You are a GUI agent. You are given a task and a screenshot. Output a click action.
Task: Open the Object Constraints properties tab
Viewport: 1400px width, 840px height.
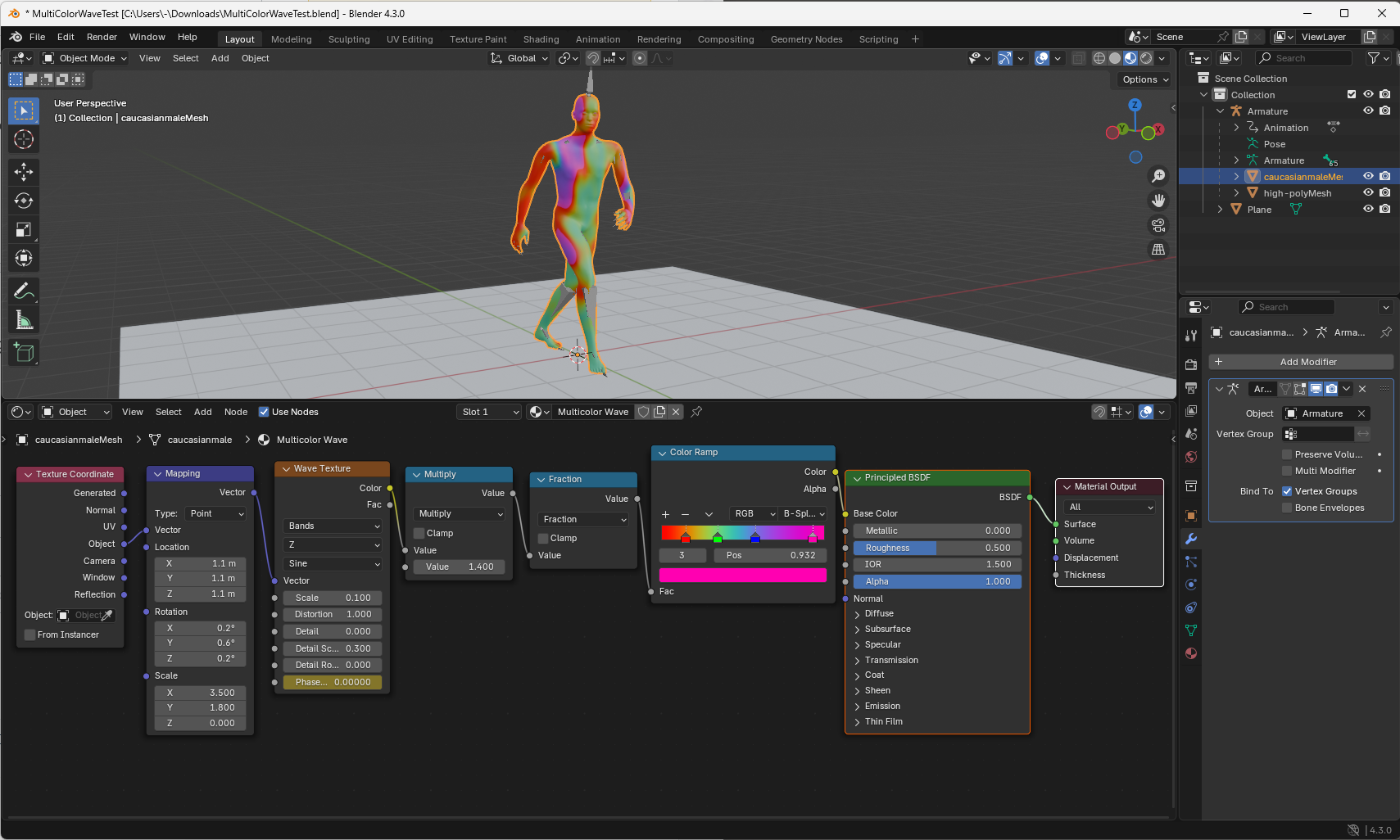tap(1191, 607)
